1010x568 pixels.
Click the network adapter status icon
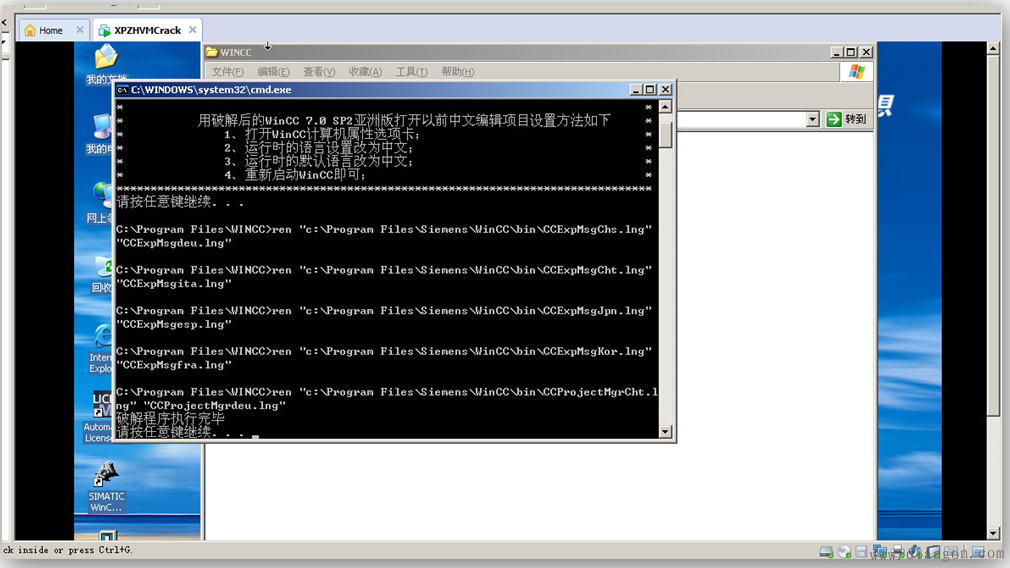click(x=879, y=552)
